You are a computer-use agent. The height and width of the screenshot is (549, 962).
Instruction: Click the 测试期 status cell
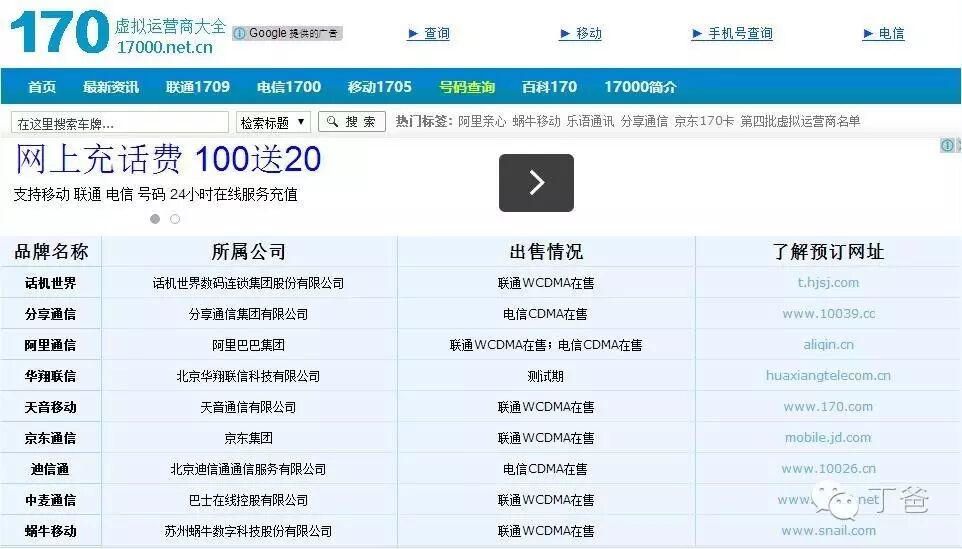(x=545, y=376)
